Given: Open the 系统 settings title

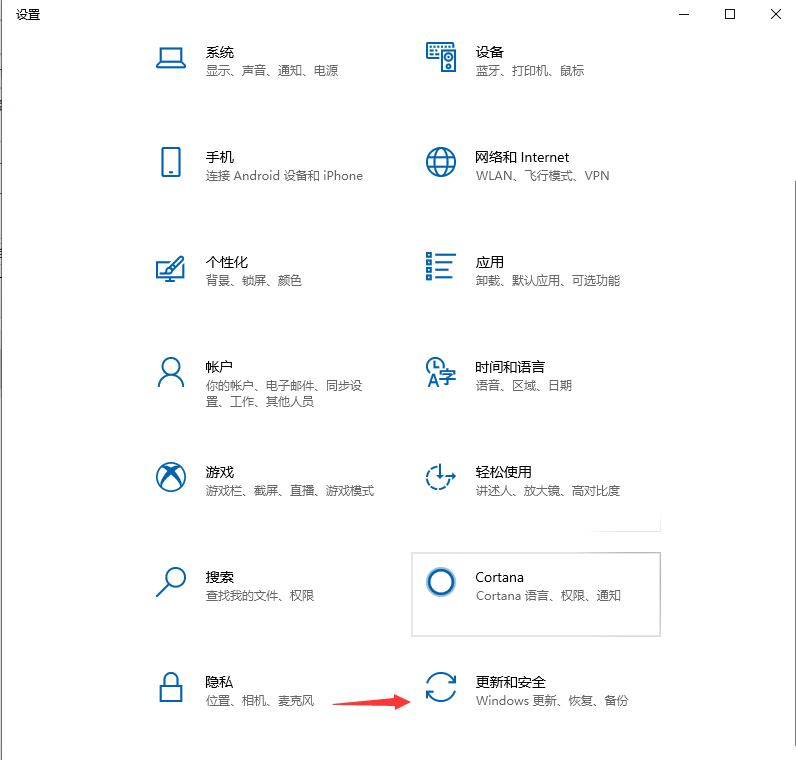Looking at the screenshot, I should click(219, 52).
